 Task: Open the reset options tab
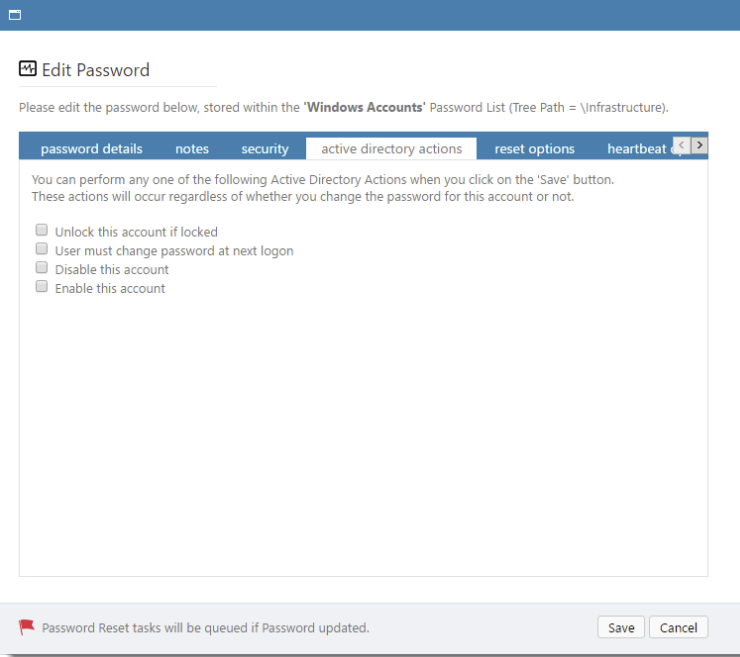[534, 149]
